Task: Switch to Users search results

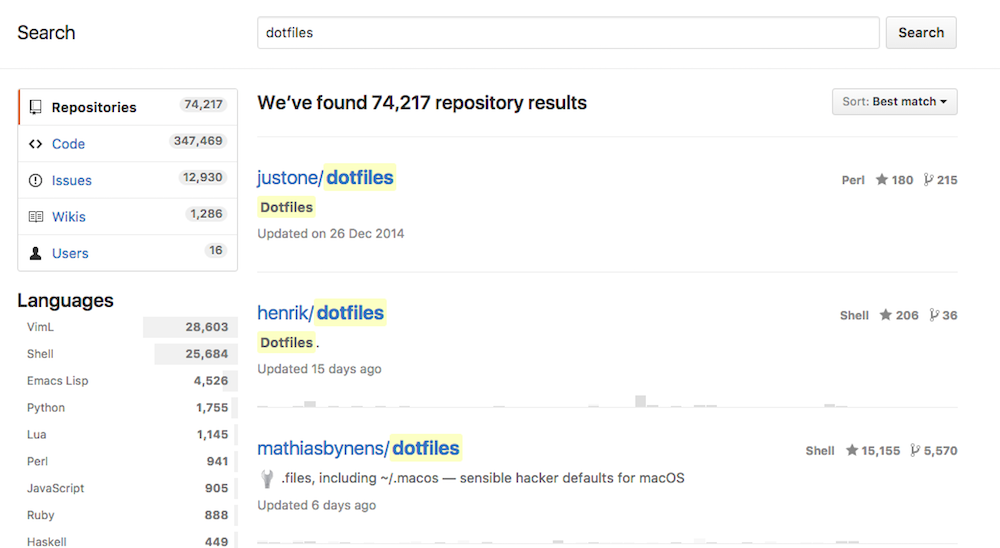Action: pos(128,253)
